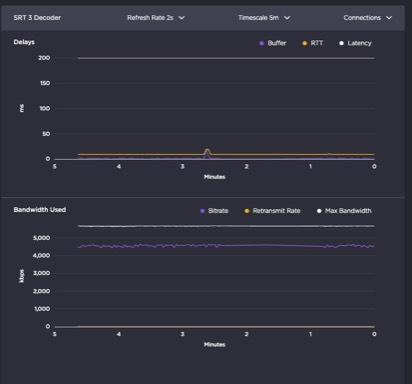Toggle the Buffer series in Delays legend
Image resolution: width=412 pixels, height=384 pixels.
pyautogui.click(x=273, y=43)
